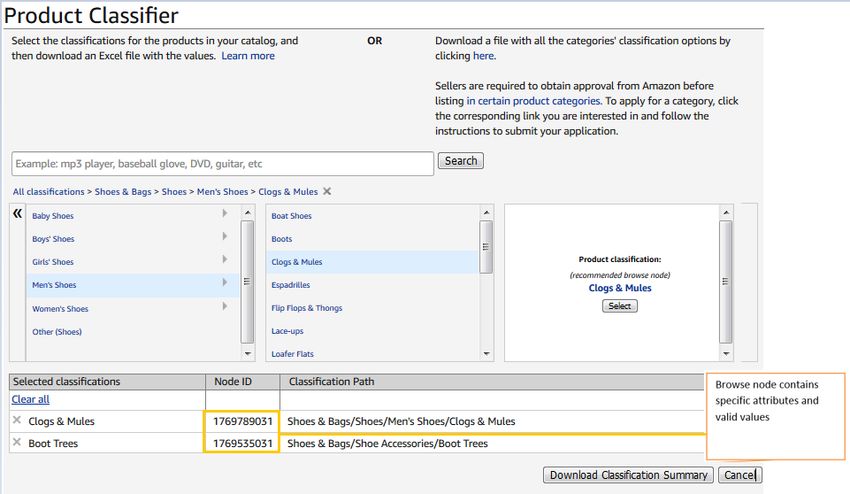Viewport: 850px width, 494px height.
Task: Click the Cancel button
Action: pos(740,475)
